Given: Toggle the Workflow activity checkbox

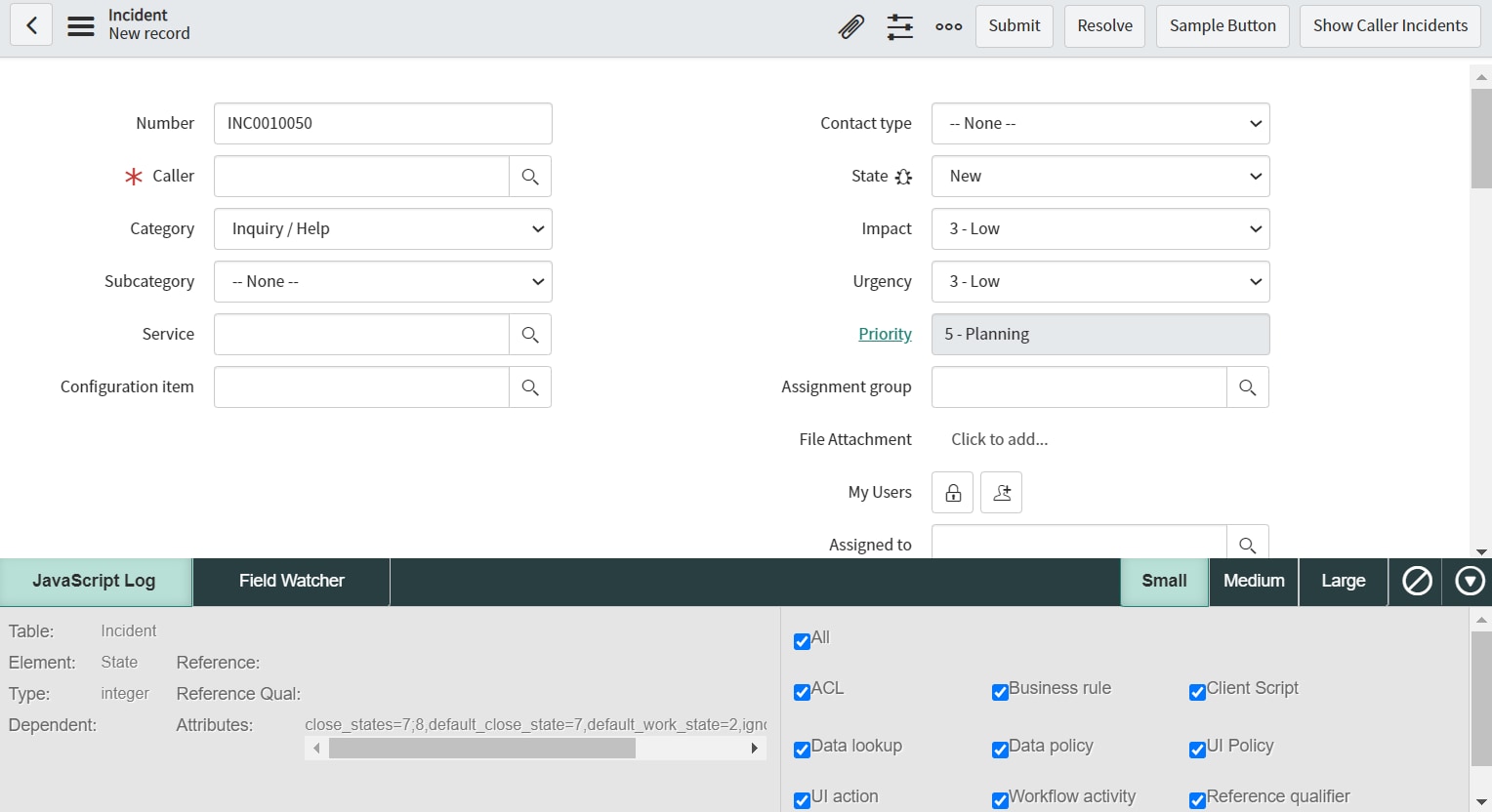Looking at the screenshot, I should (1000, 800).
